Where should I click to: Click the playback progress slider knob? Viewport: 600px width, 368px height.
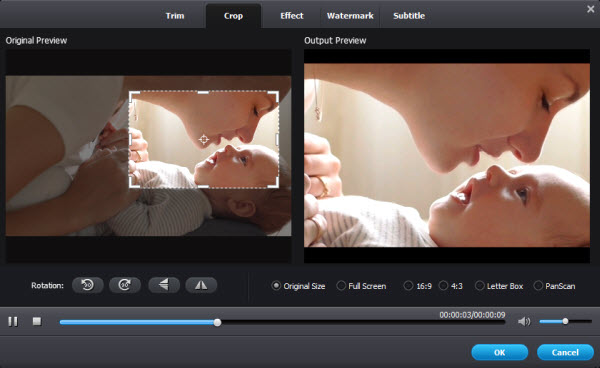point(217,322)
